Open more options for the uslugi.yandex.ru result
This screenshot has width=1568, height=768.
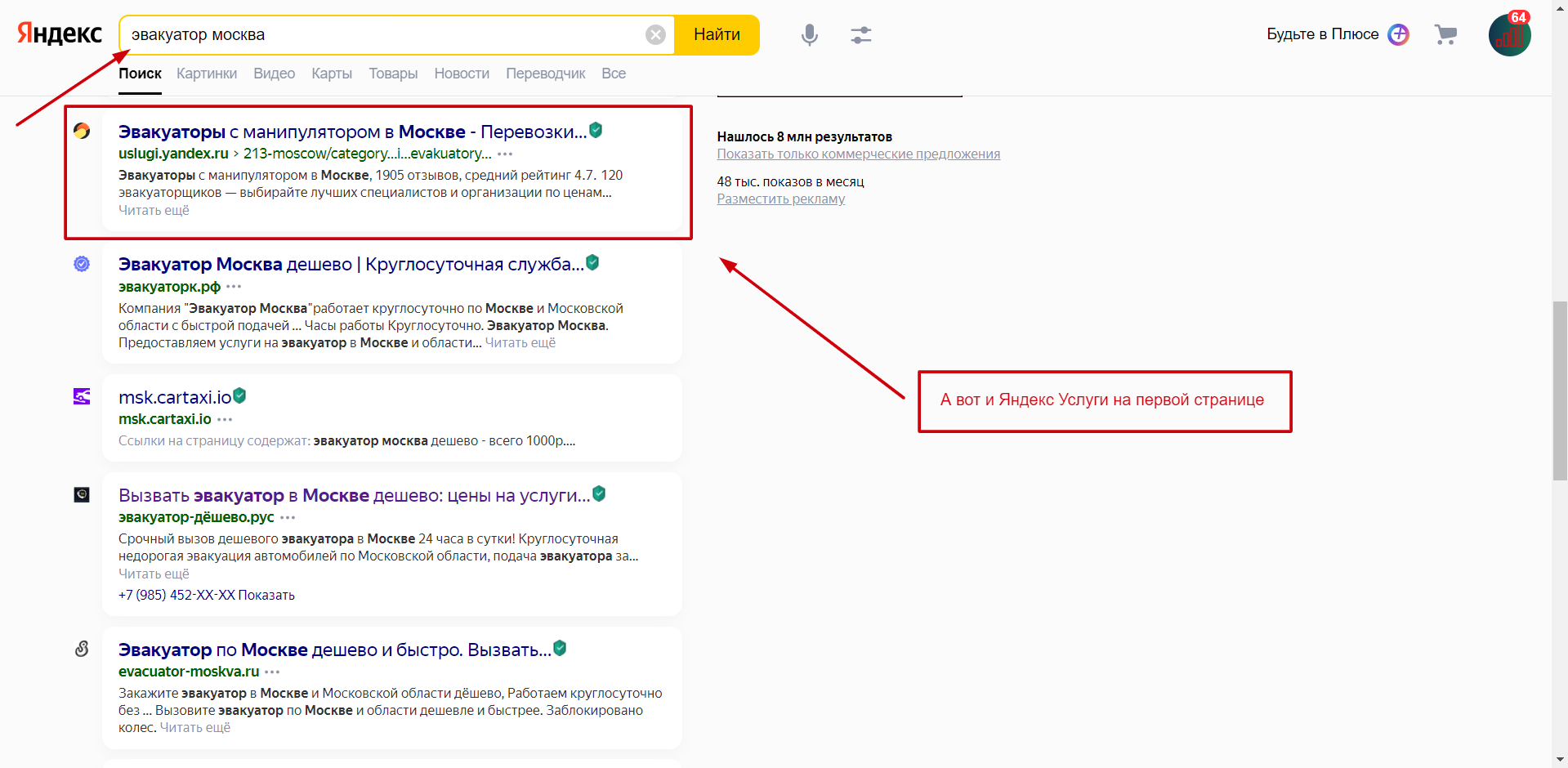(505, 154)
